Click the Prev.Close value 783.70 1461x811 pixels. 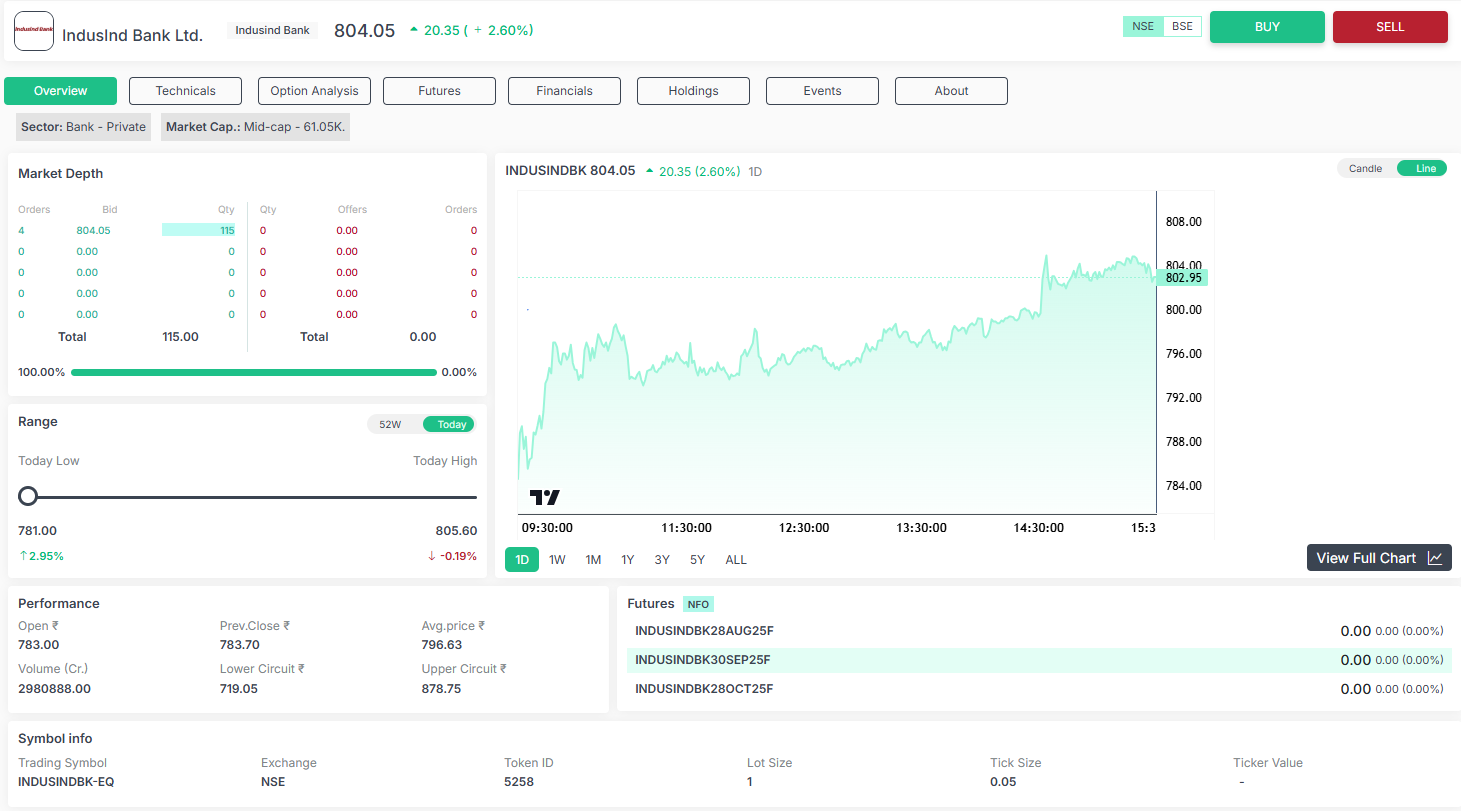click(241, 645)
